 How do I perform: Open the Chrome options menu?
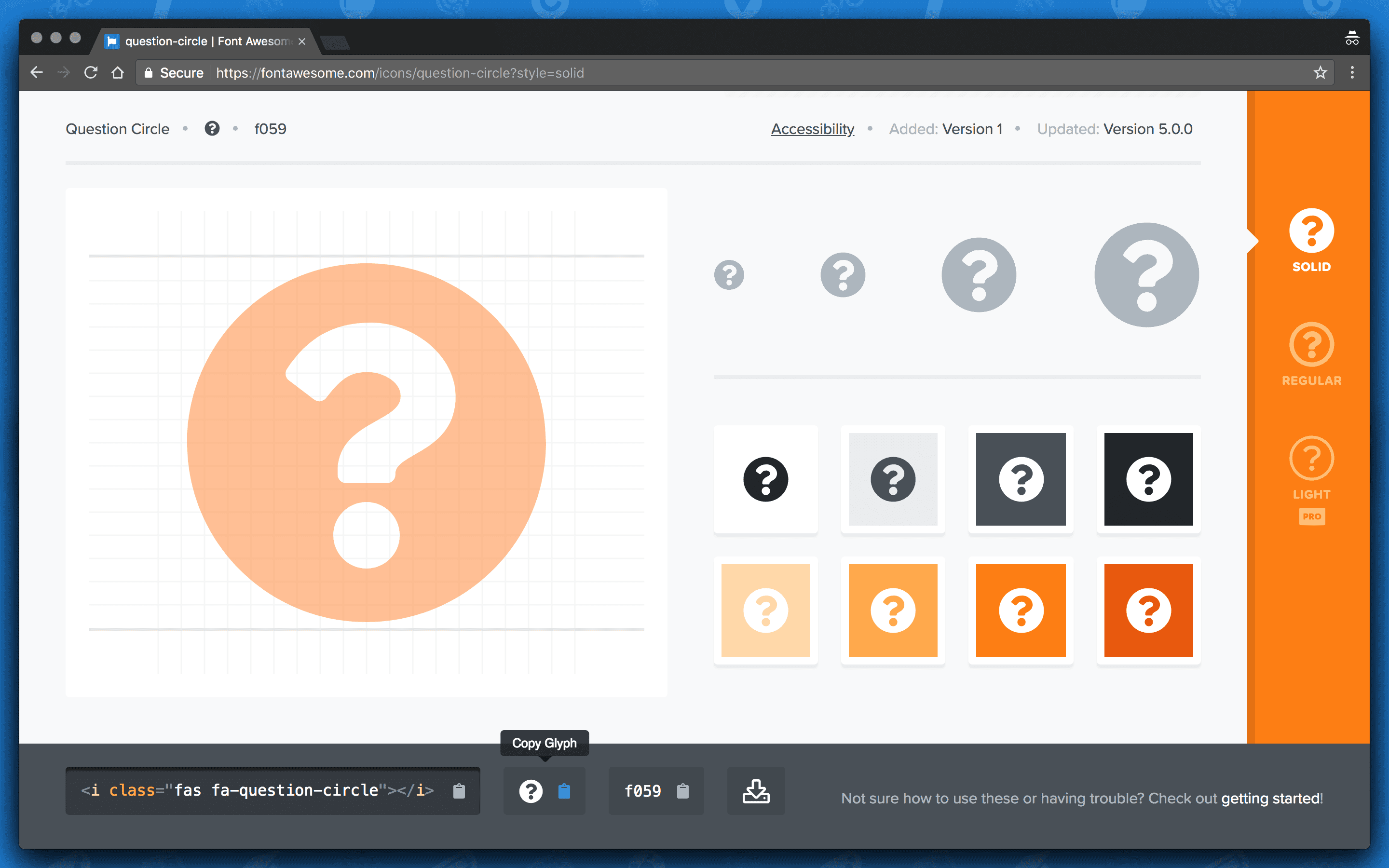point(1352,72)
